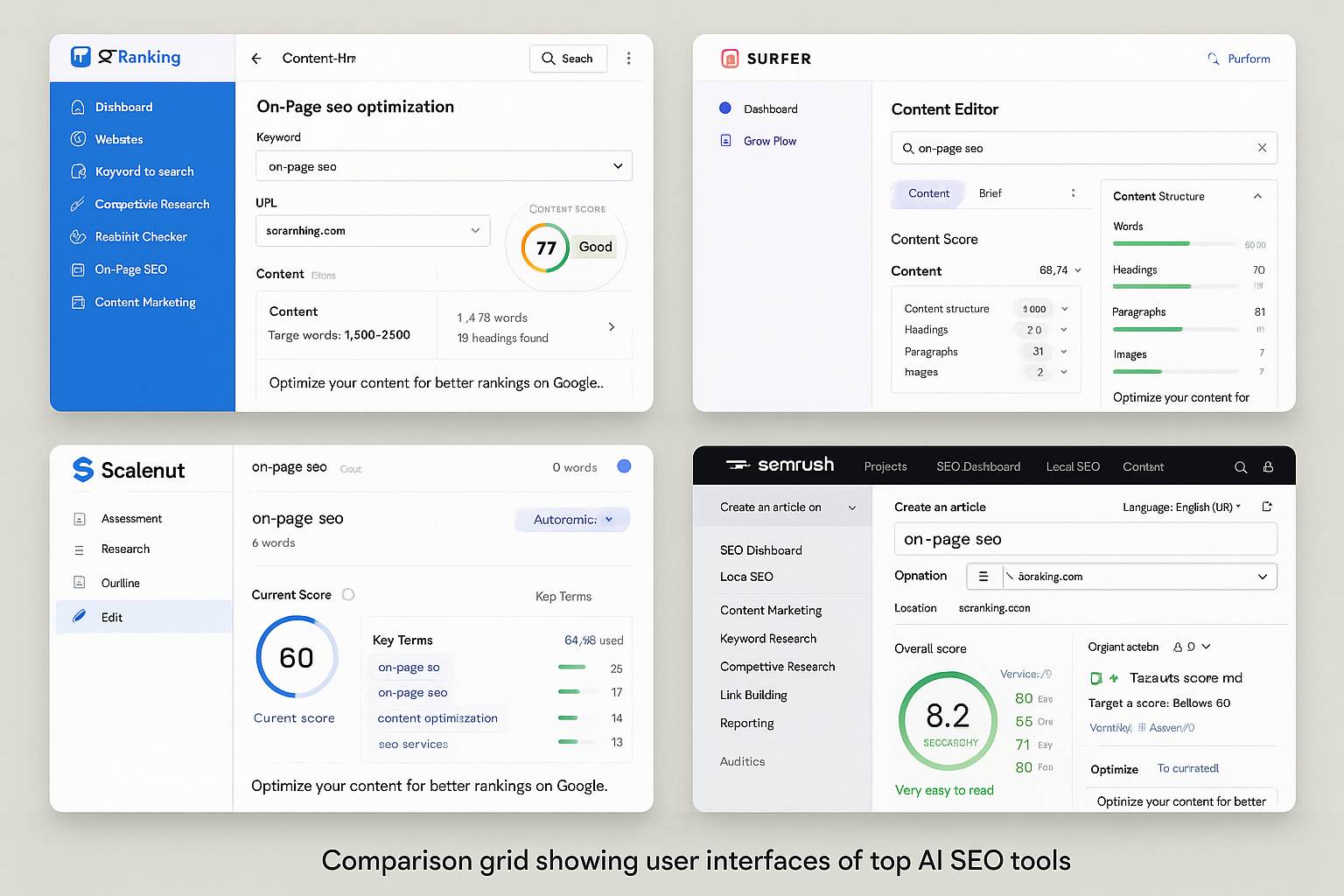Viewport: 1344px width, 896px height.
Task: Clear the Surfer on-page seo search field
Action: click(x=1262, y=148)
